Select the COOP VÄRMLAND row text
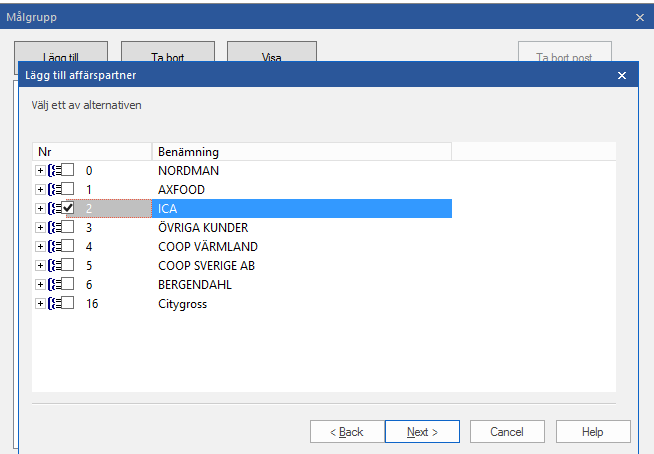This screenshot has width=654, height=454. click(208, 247)
